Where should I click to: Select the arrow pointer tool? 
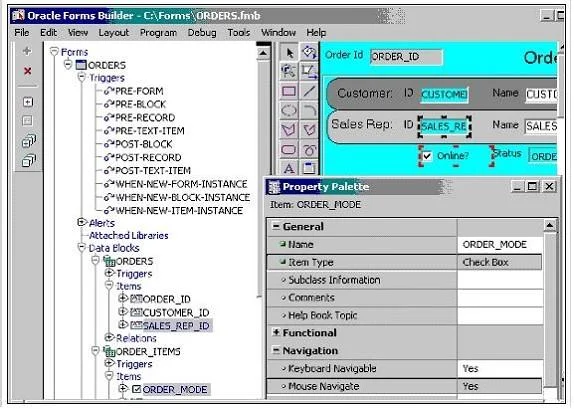pos(289,53)
